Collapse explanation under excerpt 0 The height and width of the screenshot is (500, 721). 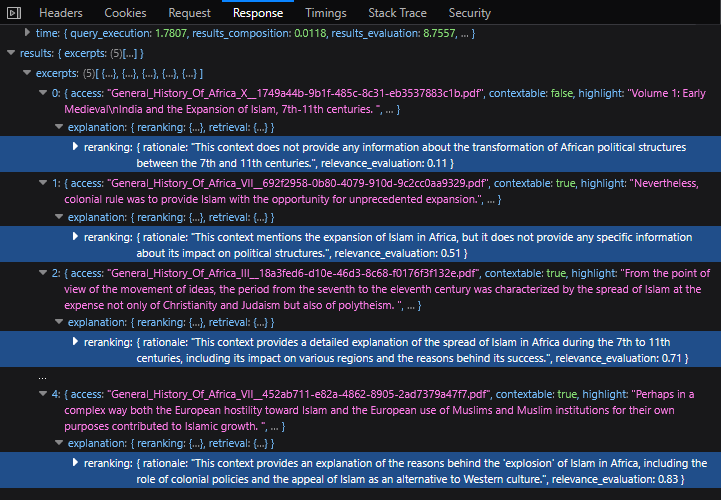(59, 127)
